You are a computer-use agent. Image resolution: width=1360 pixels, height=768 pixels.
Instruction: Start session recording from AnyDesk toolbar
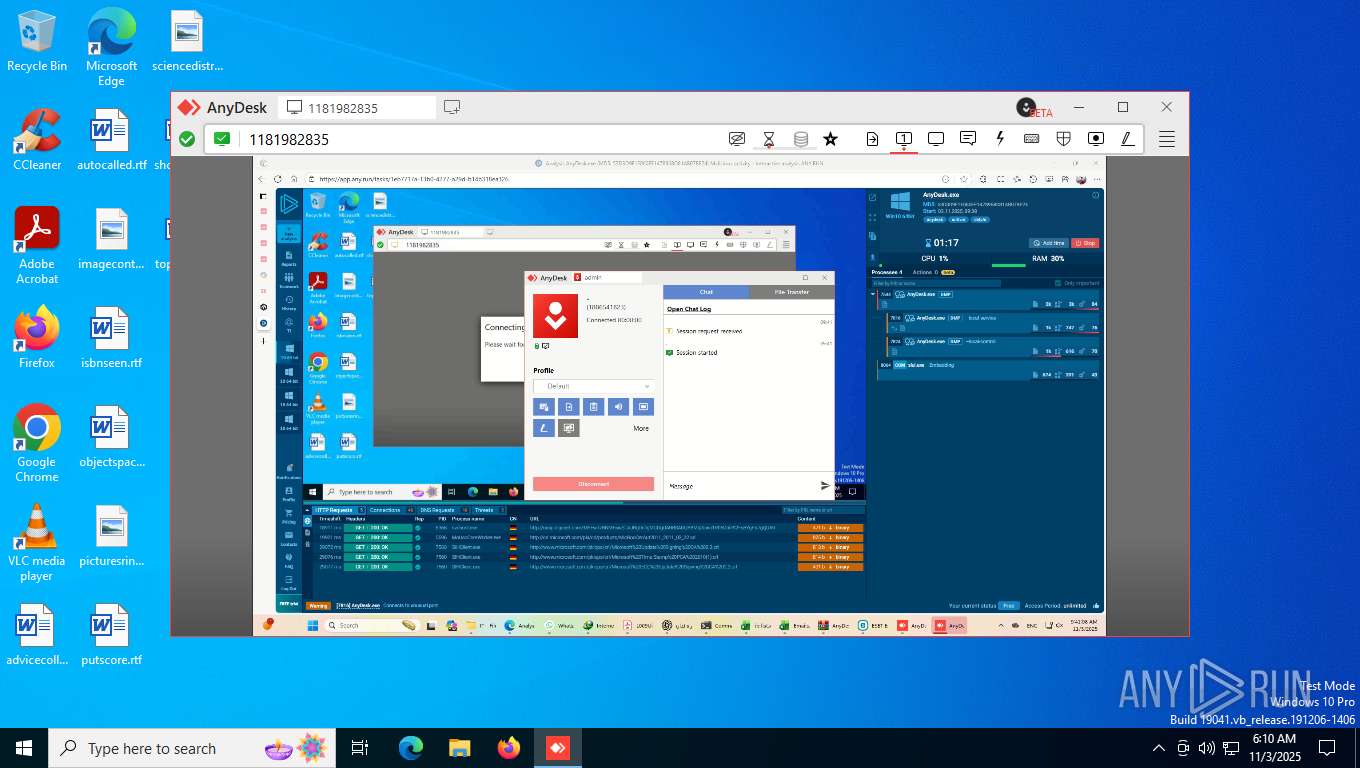pos(1096,139)
